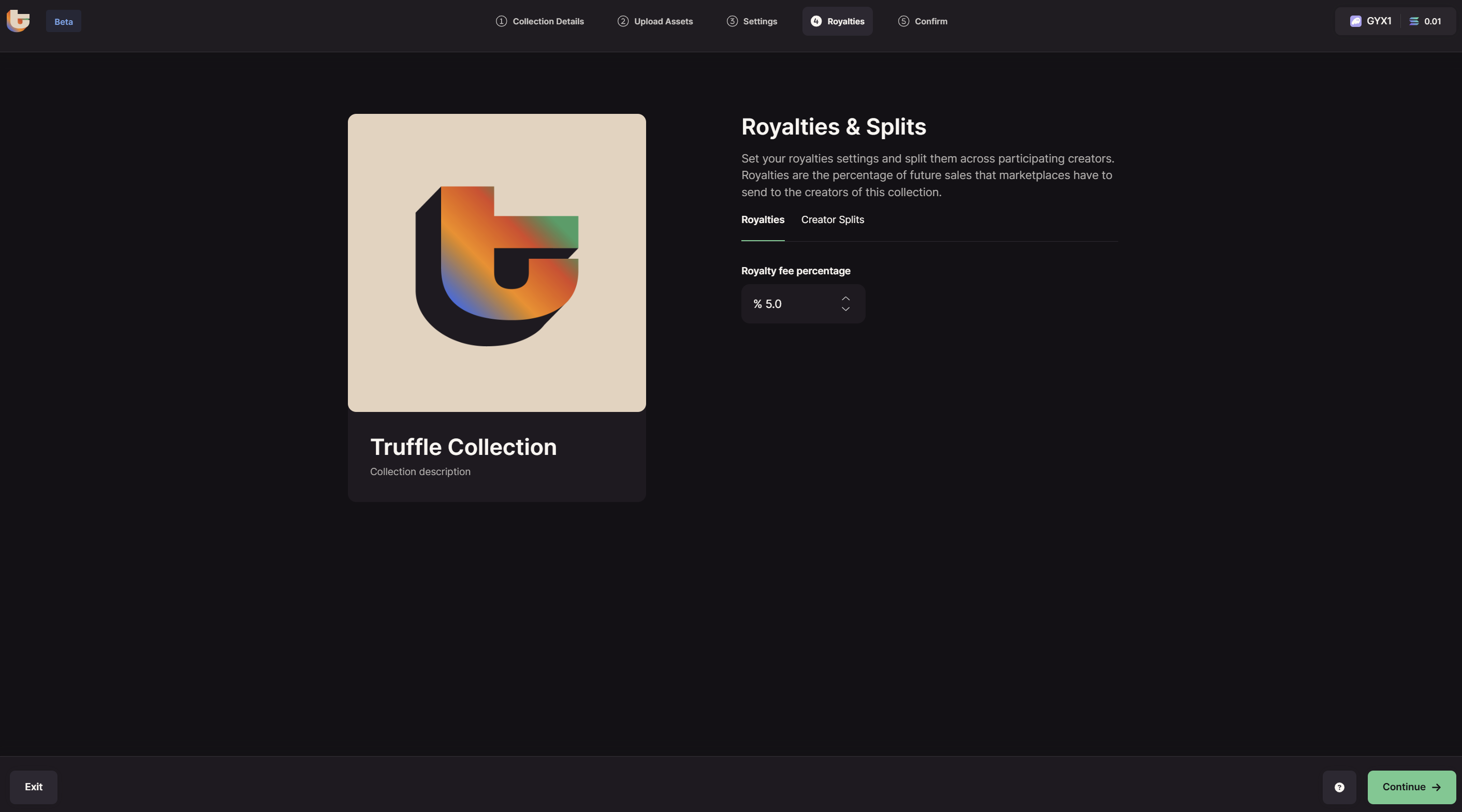Click the Royalties step label in the header

coord(845,21)
